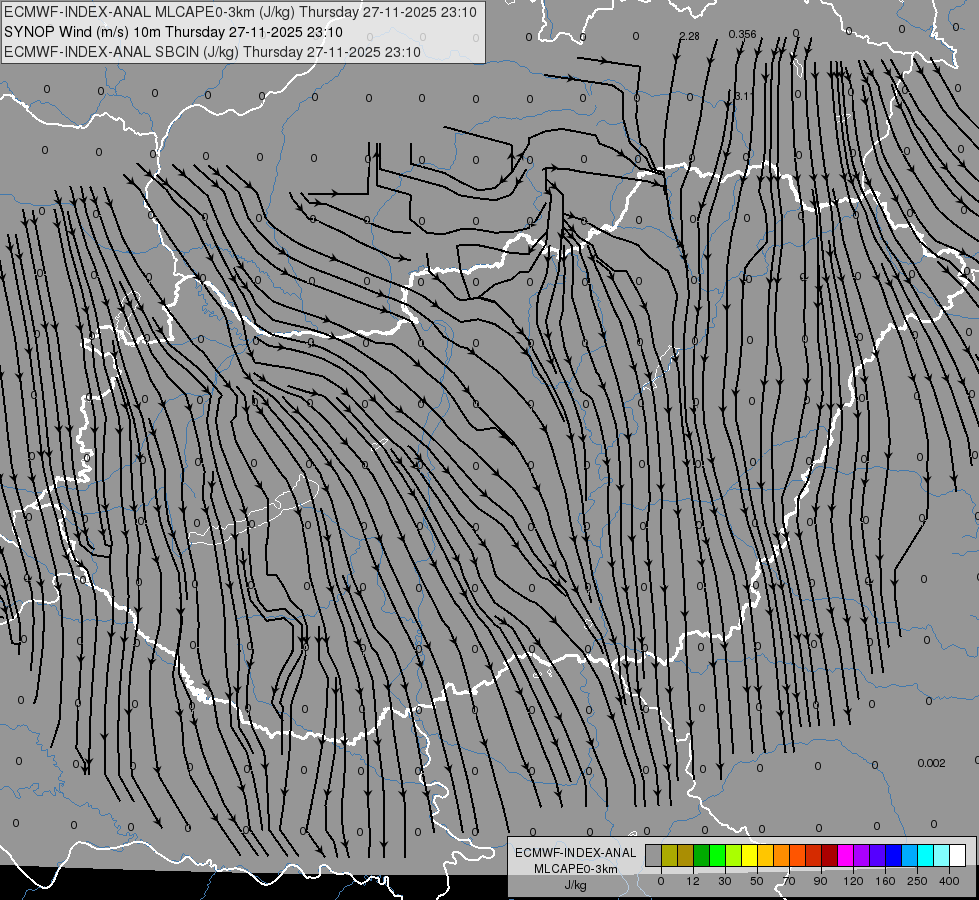The image size is (979, 900).
Task: Select the SYNOP Wind 10m header line
Action: 173,32
